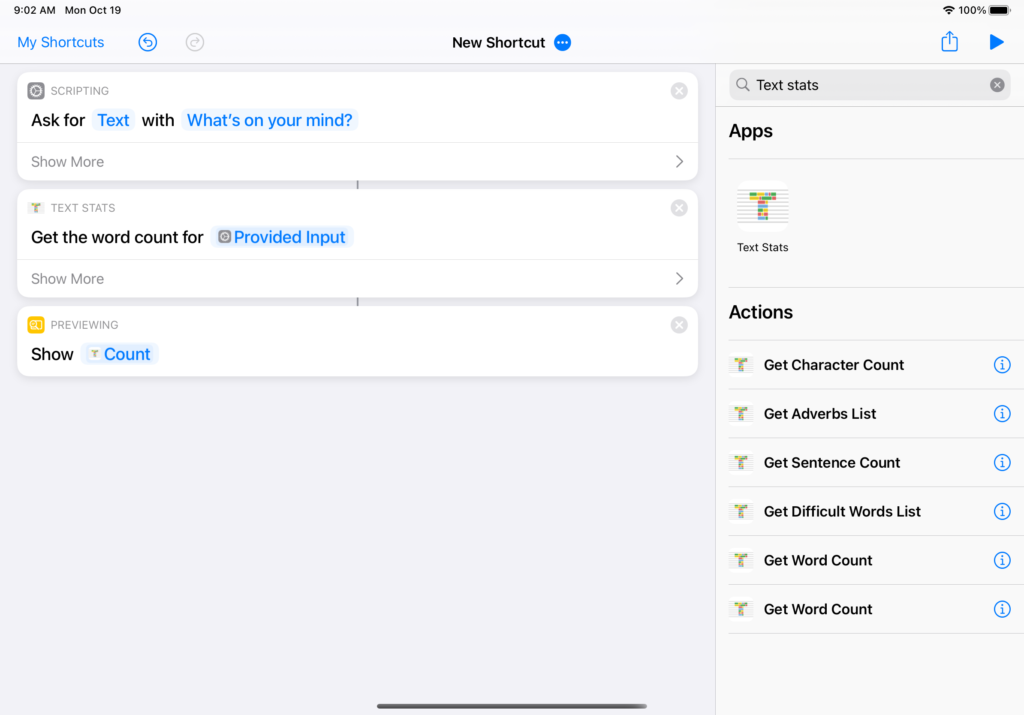Screen dimensions: 1024x715
Task: Focus the 'Text stats' search field
Action: 869,85
